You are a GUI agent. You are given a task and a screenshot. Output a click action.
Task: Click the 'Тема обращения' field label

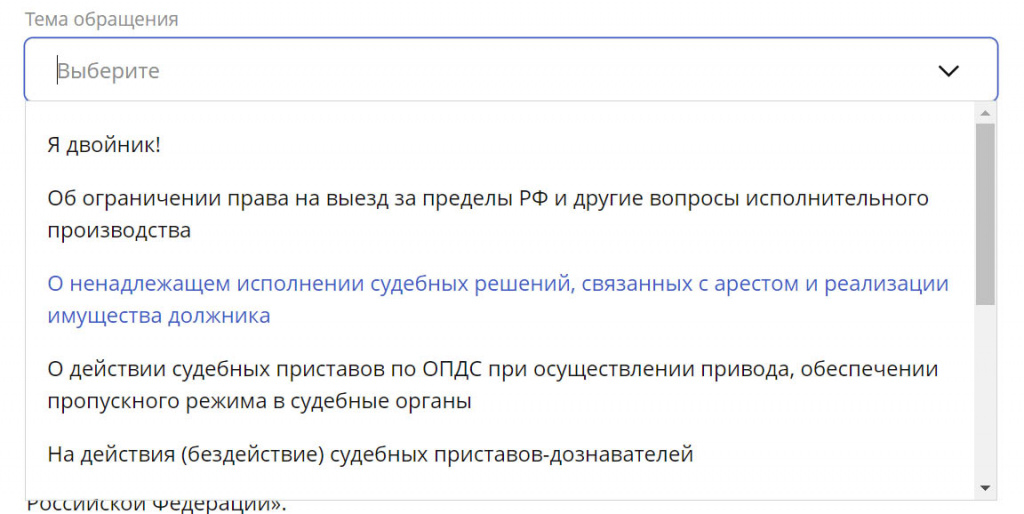[101, 19]
